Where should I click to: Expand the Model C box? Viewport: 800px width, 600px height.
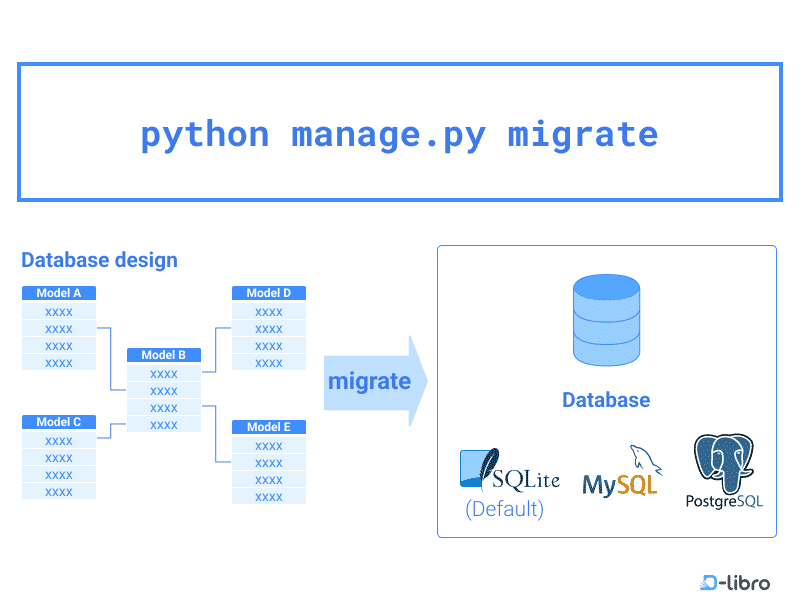pyautogui.click(x=58, y=422)
